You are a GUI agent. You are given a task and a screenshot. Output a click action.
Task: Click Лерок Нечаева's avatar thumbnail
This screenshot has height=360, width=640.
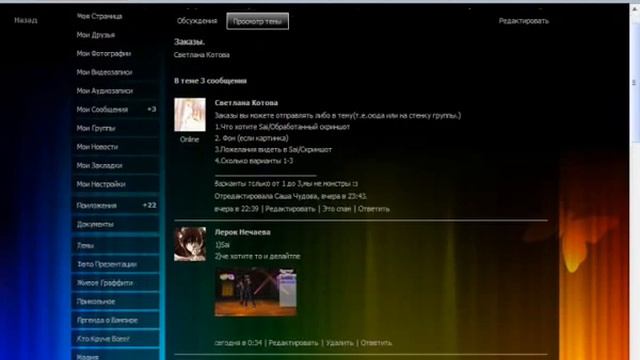coord(190,244)
